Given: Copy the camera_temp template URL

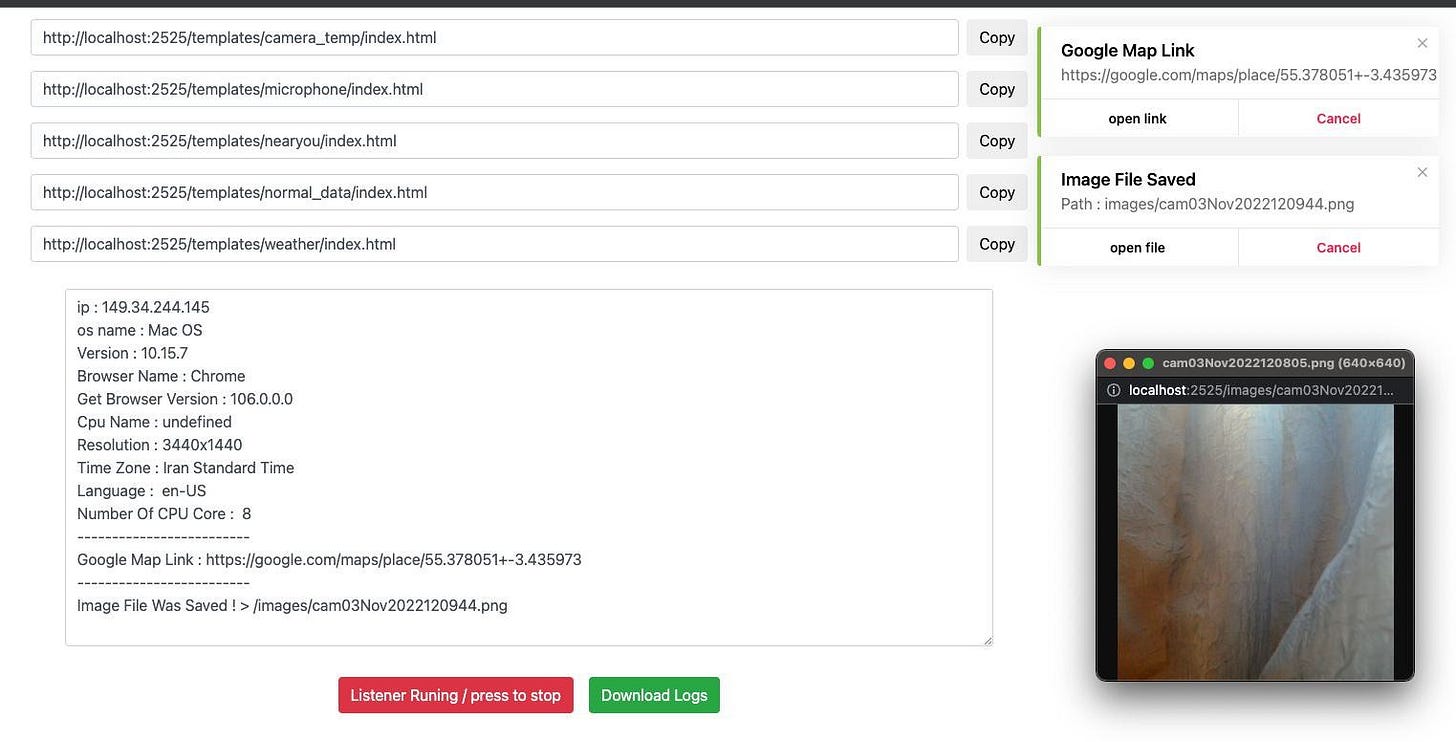Looking at the screenshot, I should [x=997, y=38].
